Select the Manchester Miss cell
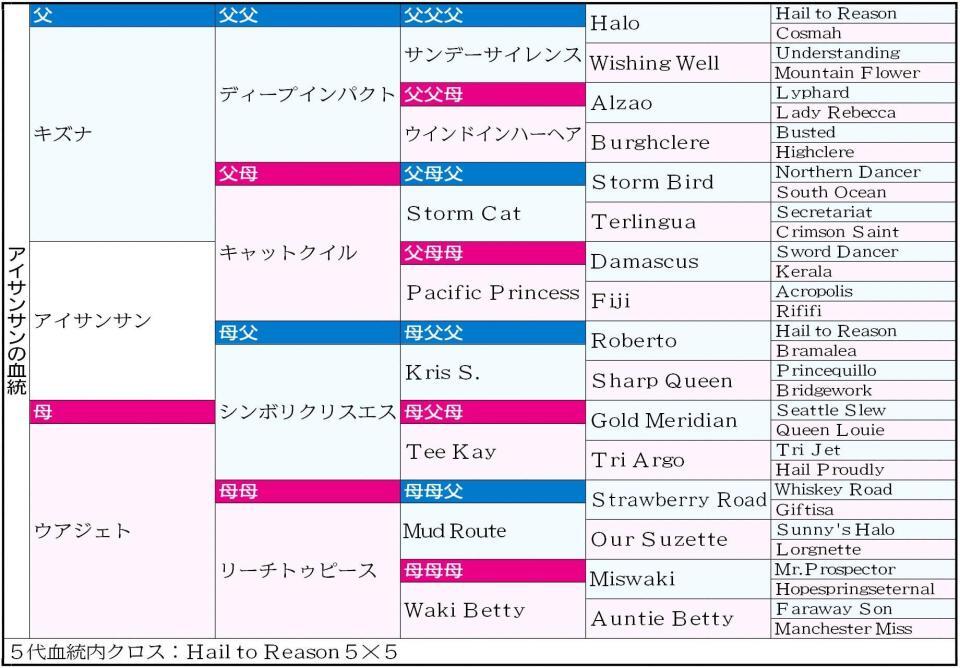This screenshot has height=668, width=960. pyautogui.click(x=863, y=628)
